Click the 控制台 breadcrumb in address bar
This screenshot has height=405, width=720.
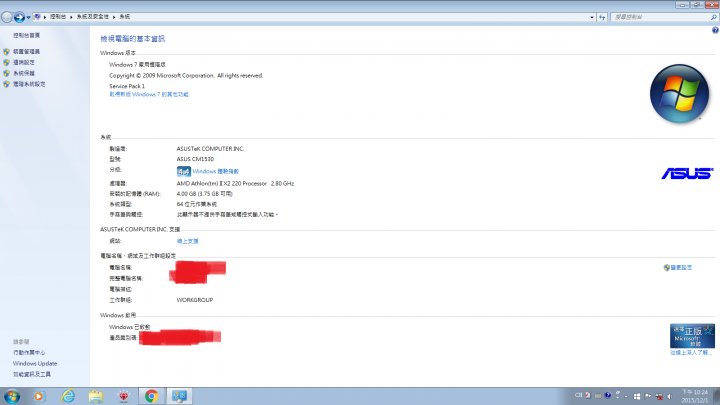coord(58,17)
